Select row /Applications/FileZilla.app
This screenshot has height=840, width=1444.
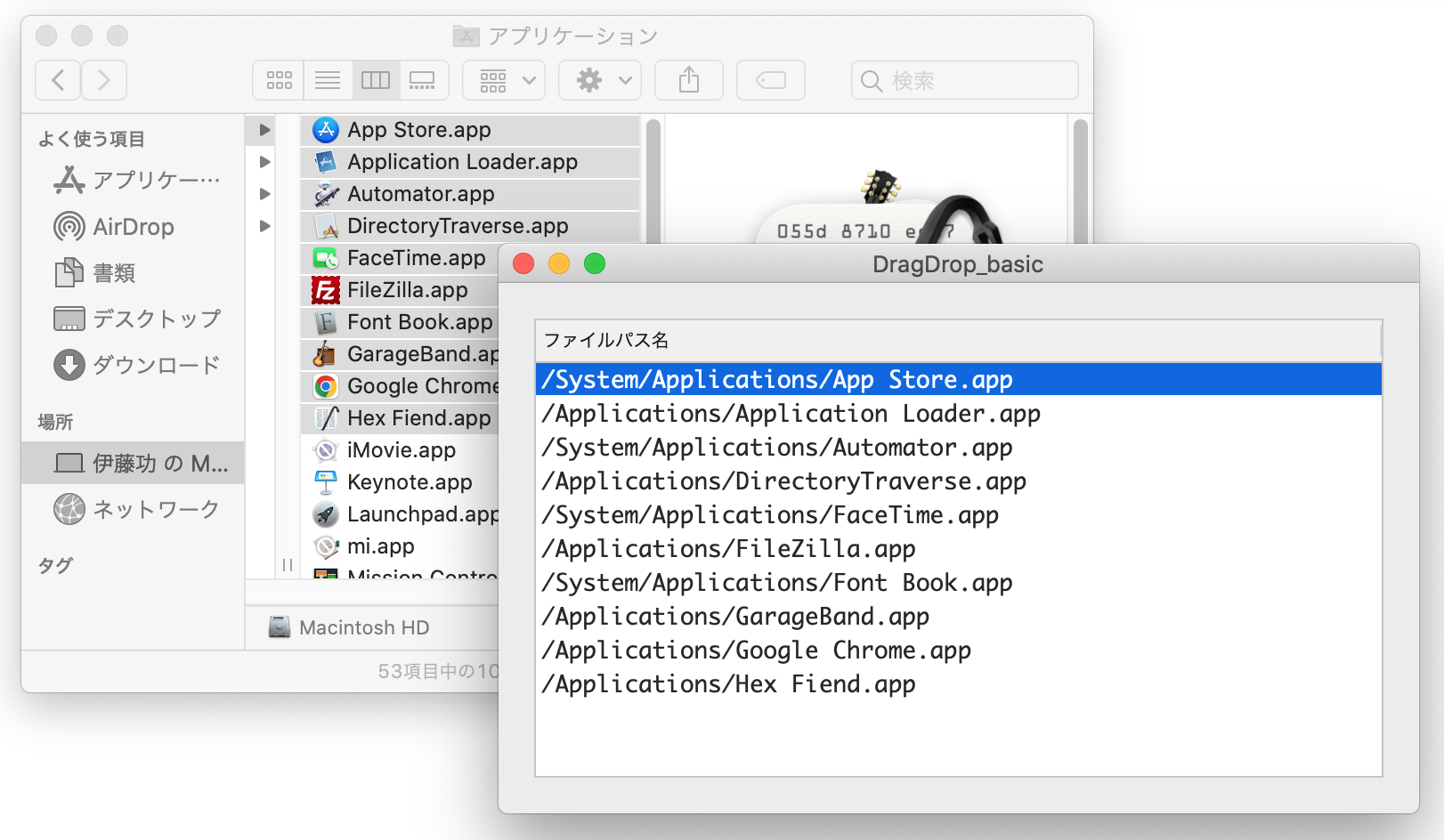click(959, 548)
